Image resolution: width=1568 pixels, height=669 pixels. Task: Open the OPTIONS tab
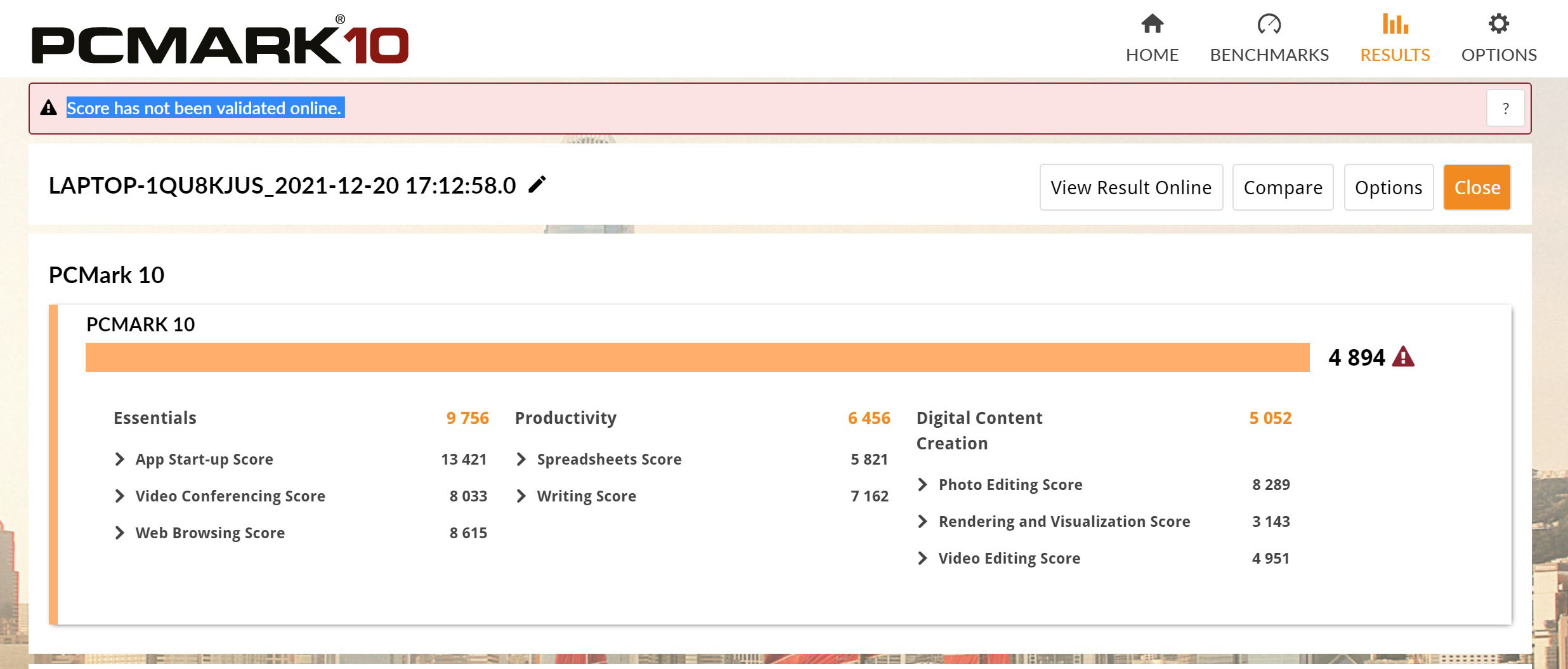(1499, 39)
